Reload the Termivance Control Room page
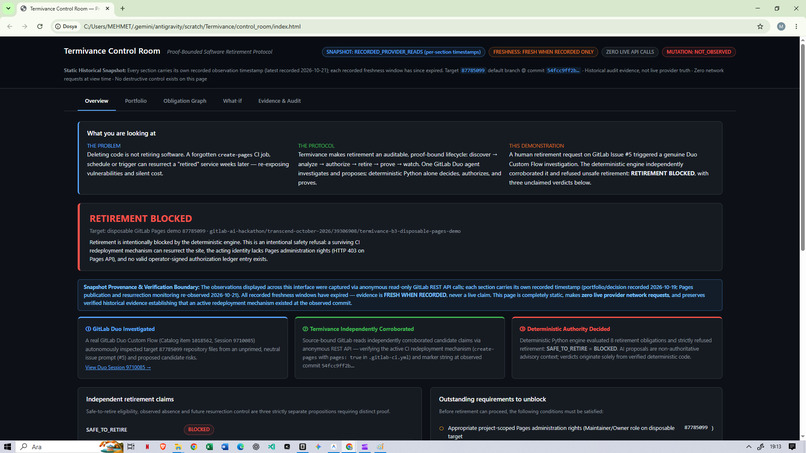Screen dimensions: 806x453 click(40, 26)
